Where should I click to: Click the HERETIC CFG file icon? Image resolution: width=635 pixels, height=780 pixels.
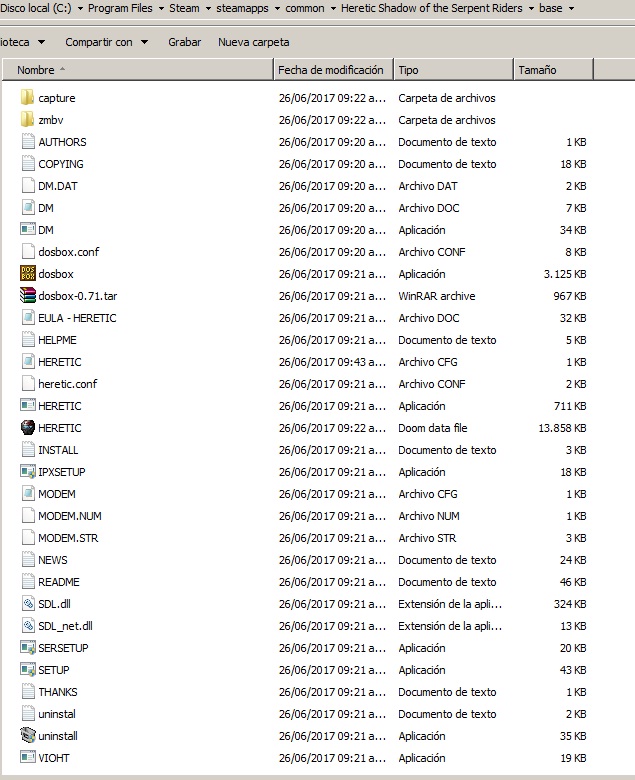click(28, 362)
